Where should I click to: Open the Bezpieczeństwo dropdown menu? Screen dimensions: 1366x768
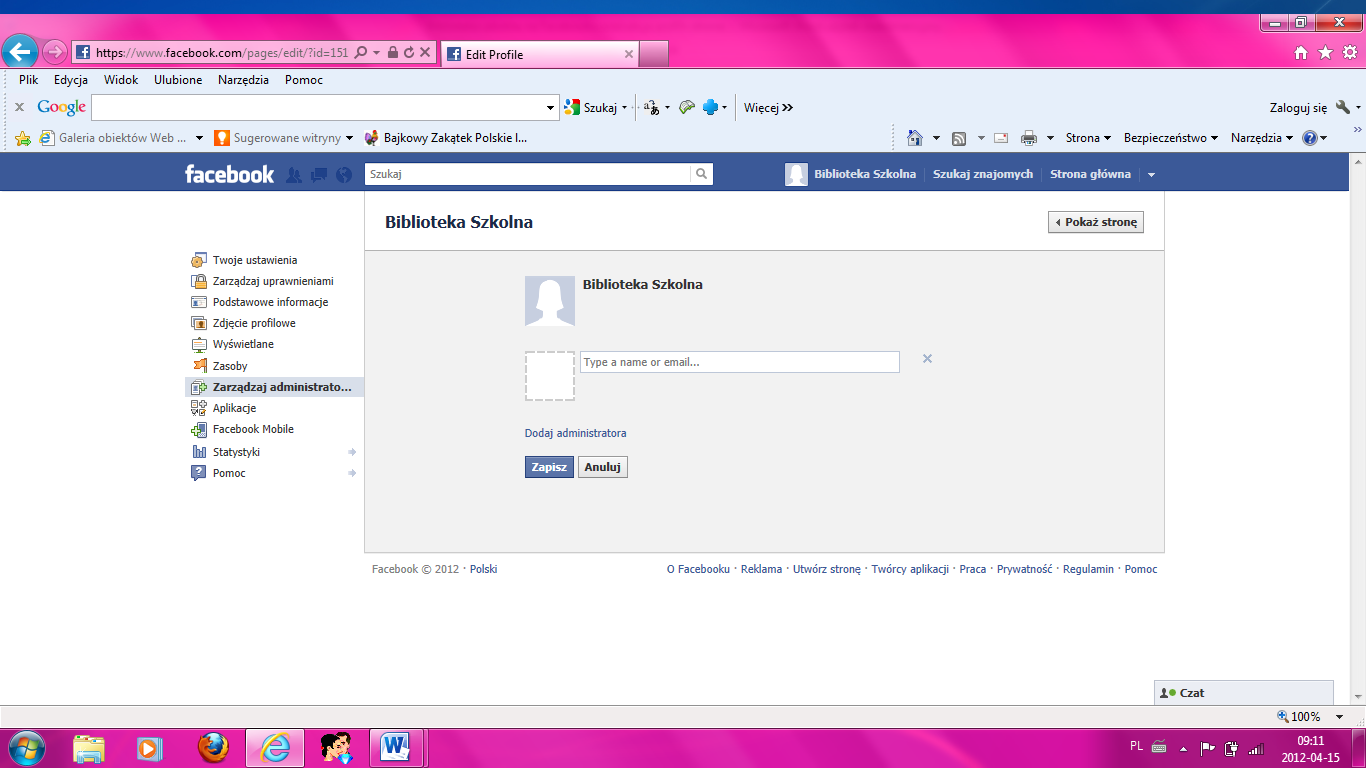[1171, 138]
